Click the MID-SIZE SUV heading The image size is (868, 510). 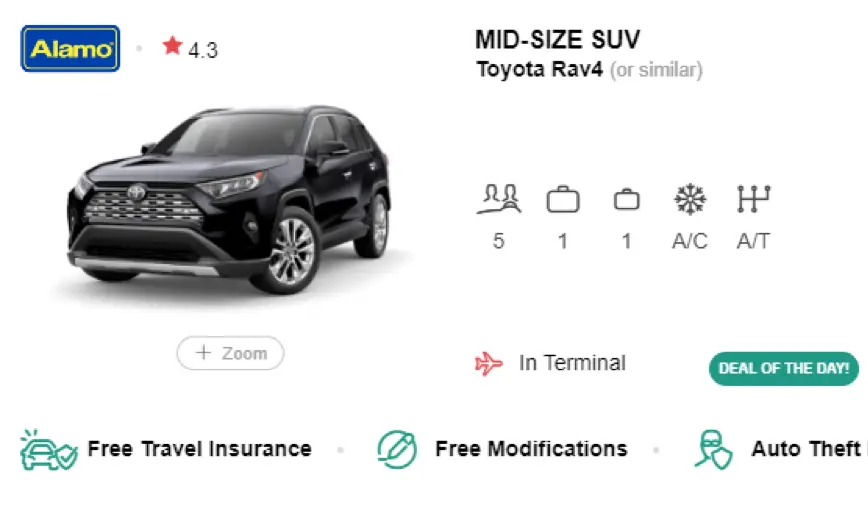point(557,39)
